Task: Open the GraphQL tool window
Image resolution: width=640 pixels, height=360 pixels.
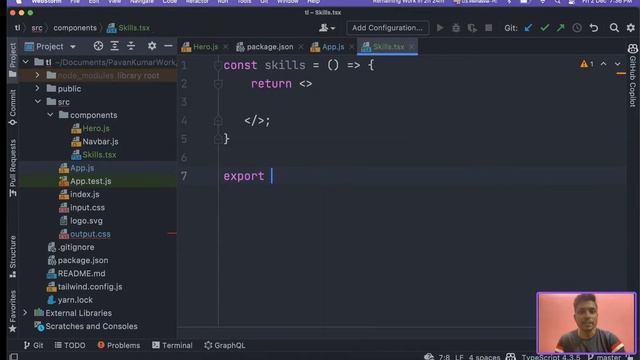Action: [x=225, y=345]
